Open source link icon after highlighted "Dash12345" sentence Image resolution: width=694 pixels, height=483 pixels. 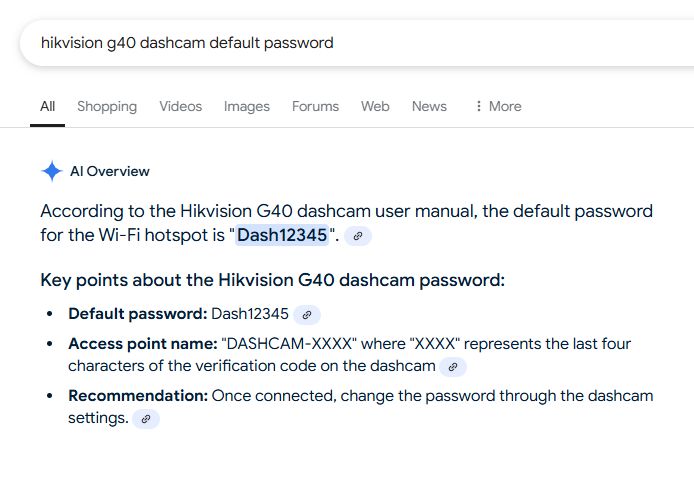point(359,236)
